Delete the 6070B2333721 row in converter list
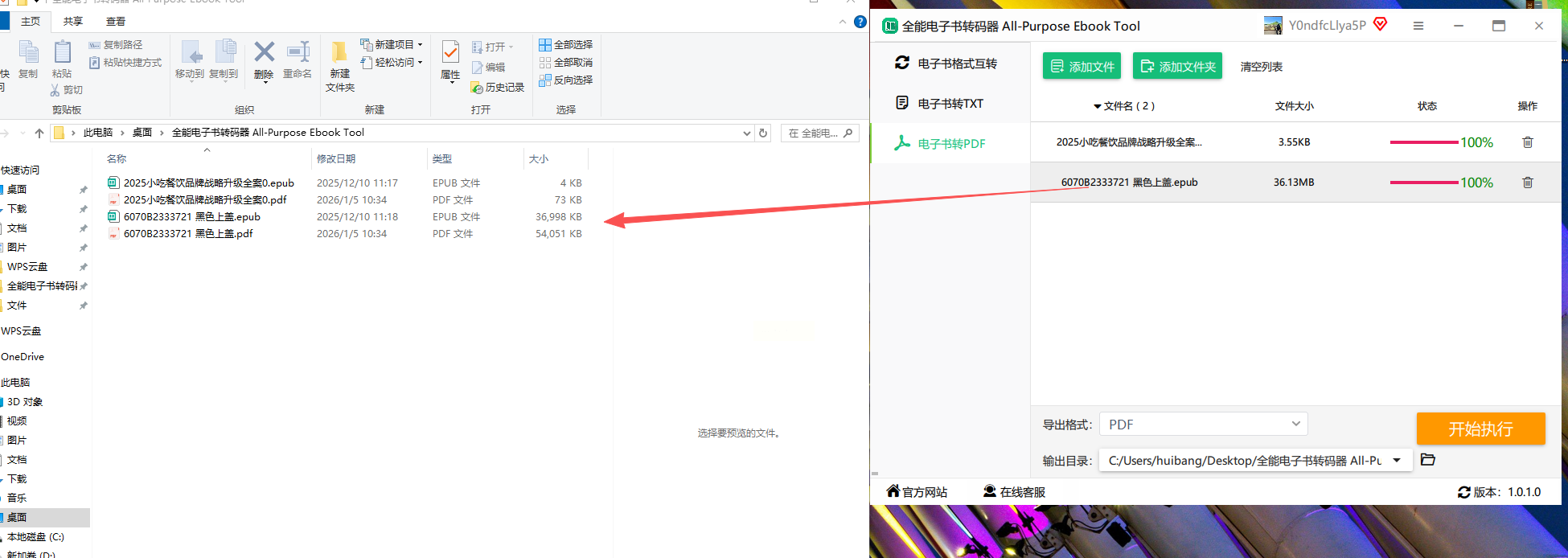 [x=1528, y=183]
